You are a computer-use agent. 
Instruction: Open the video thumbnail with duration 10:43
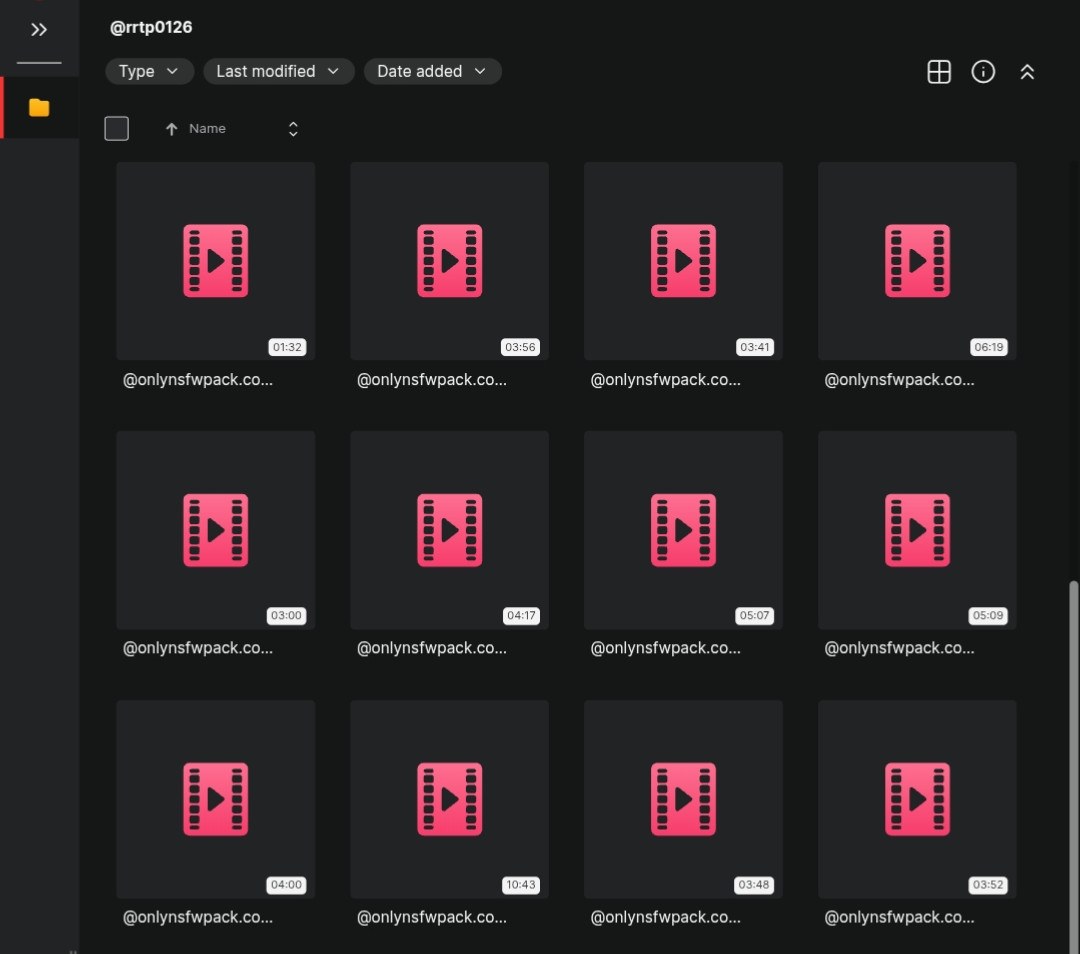pos(450,799)
